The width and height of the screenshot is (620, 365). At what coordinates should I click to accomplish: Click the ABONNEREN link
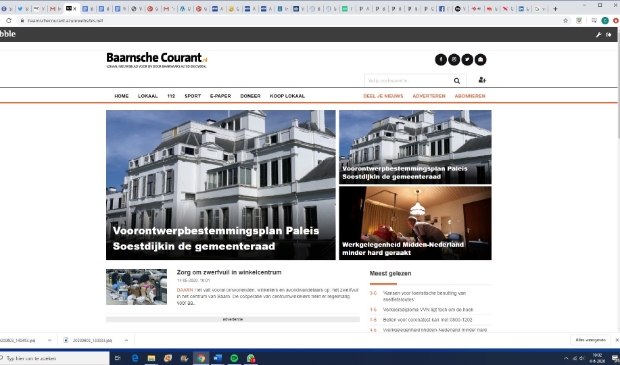tap(470, 96)
